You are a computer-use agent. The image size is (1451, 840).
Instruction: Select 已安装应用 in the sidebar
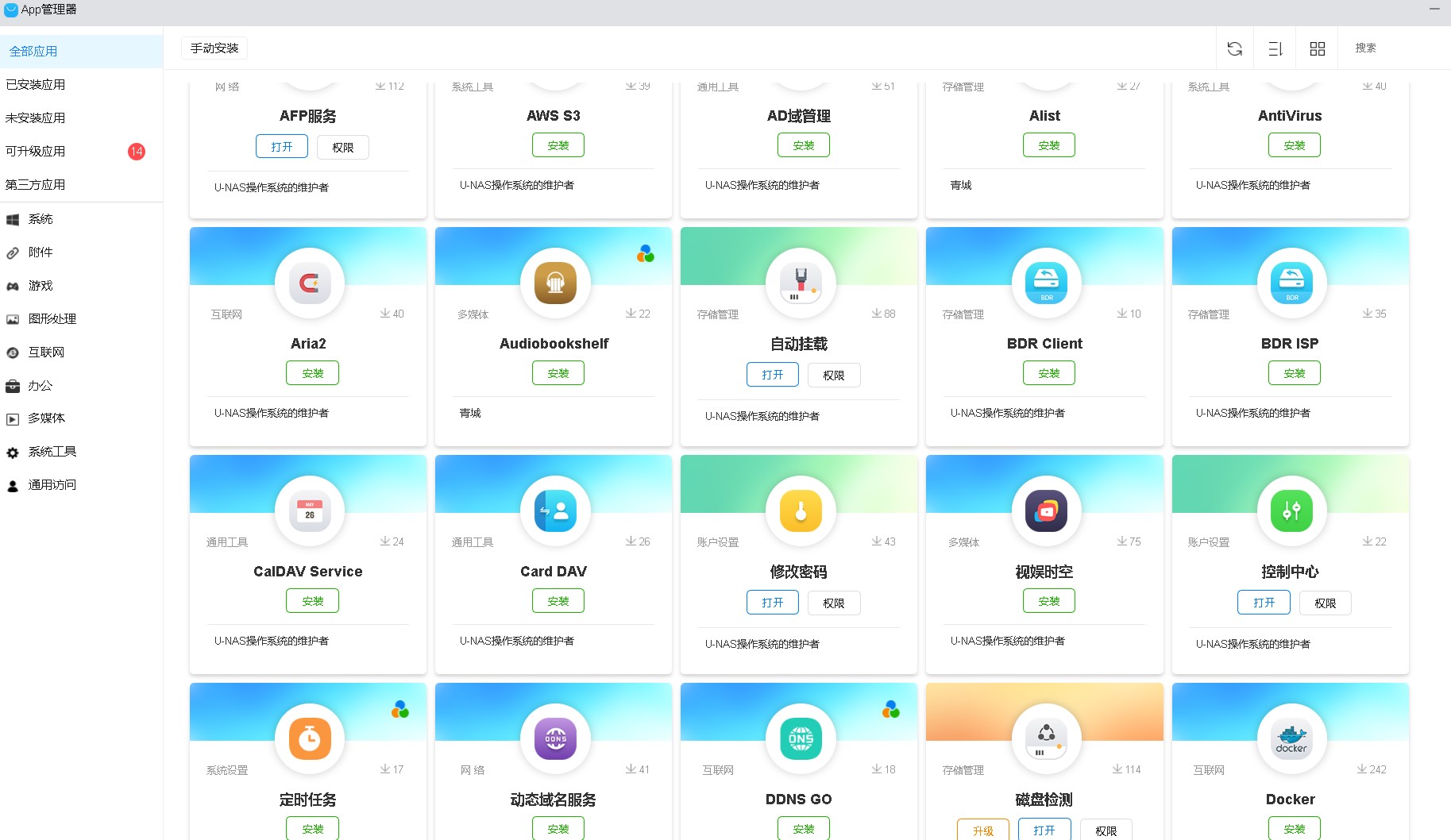[x=36, y=85]
